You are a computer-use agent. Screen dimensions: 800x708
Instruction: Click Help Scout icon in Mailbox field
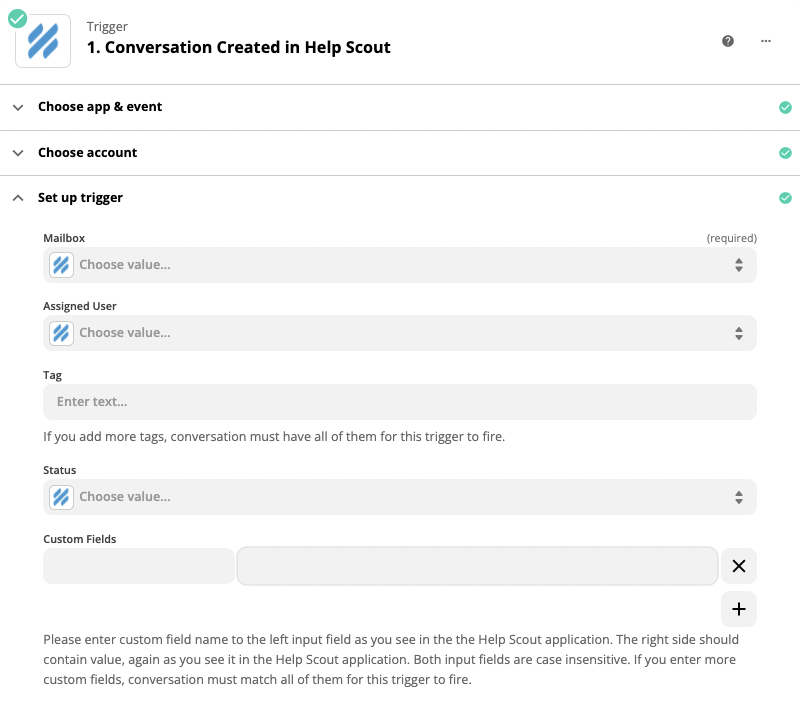[61, 265]
